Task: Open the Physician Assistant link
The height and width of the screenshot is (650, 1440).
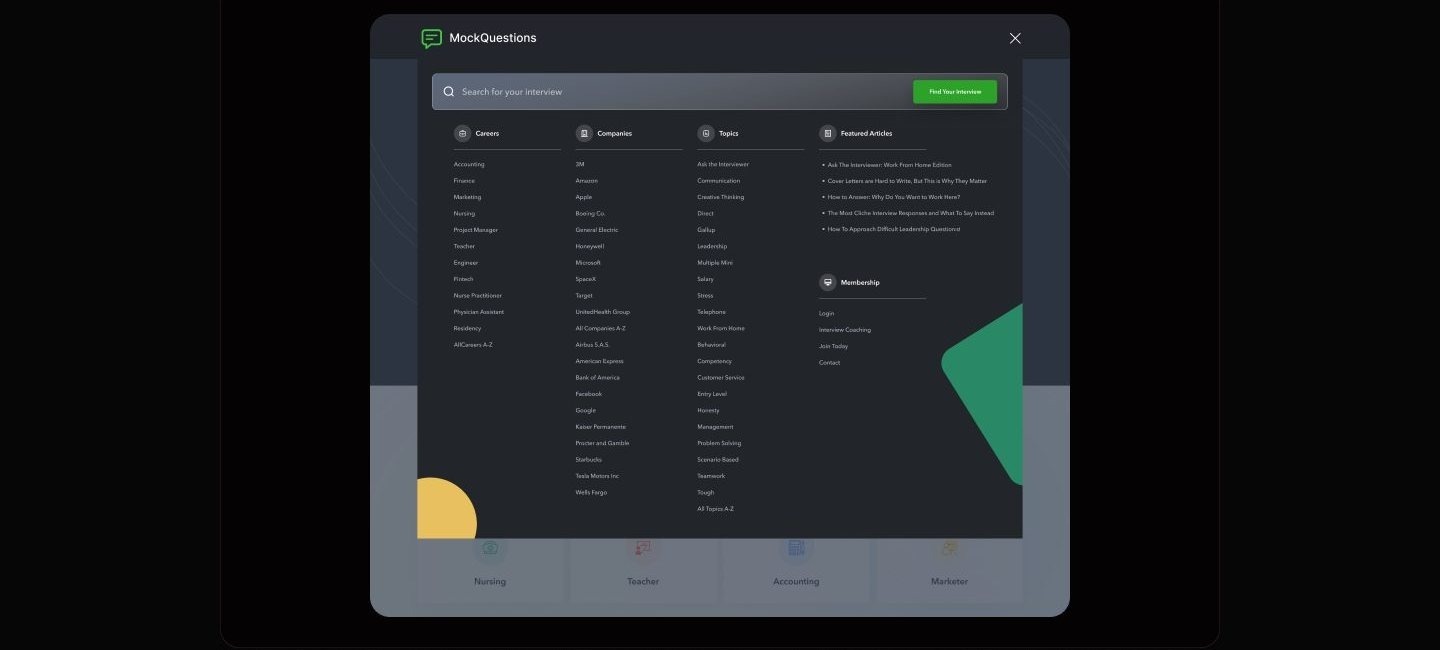Action: coord(479,312)
